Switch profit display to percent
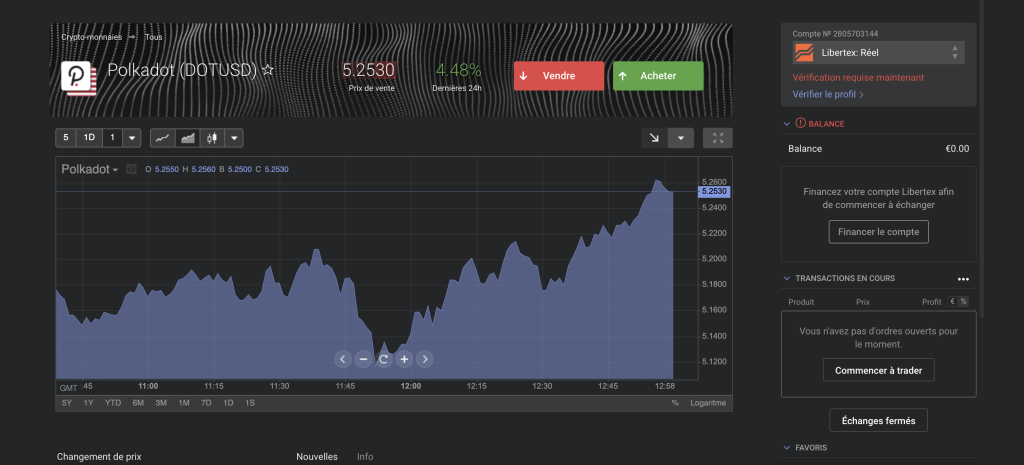The width and height of the screenshot is (1024, 465). pos(964,302)
